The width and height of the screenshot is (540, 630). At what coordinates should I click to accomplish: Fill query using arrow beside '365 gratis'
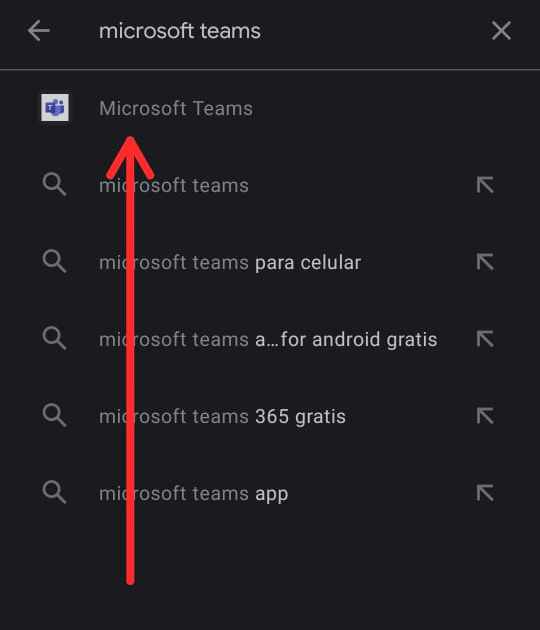(485, 416)
